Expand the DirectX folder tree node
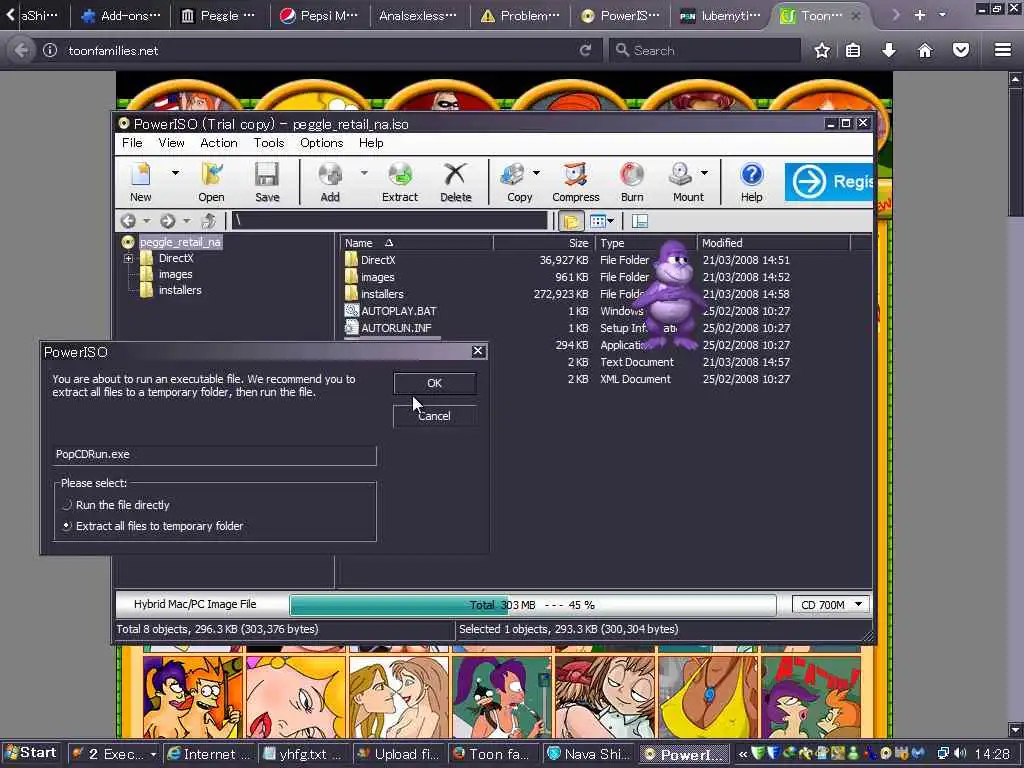Screen dimensions: 1024x768 click(x=129, y=259)
